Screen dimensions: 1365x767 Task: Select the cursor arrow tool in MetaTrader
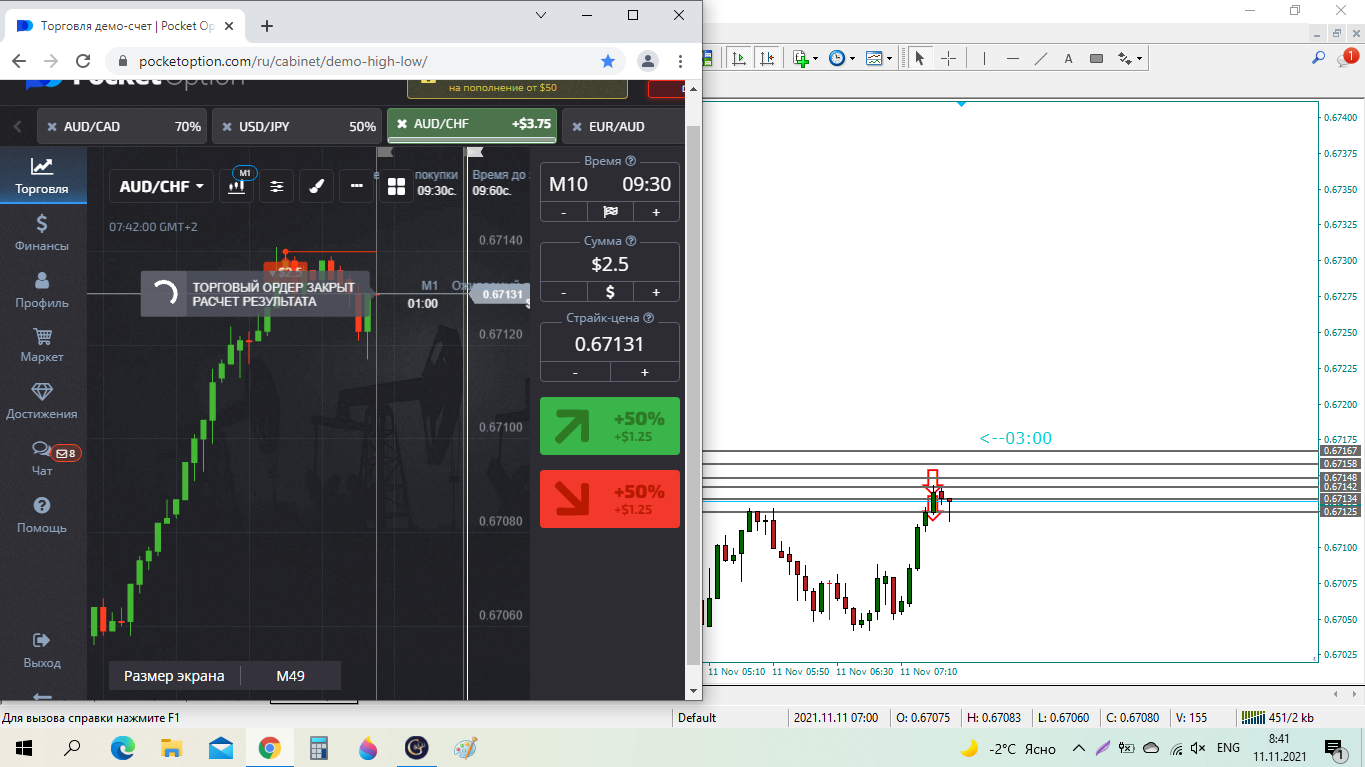pyautogui.click(x=919, y=58)
